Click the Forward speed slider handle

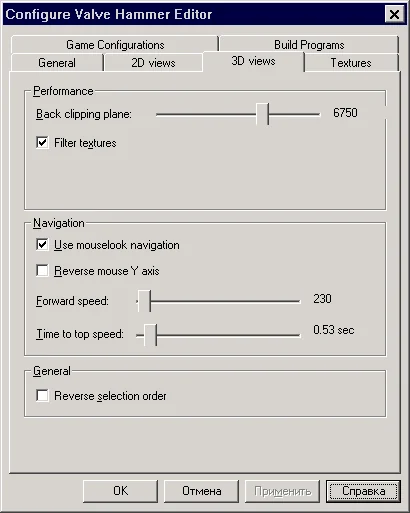[x=144, y=301]
